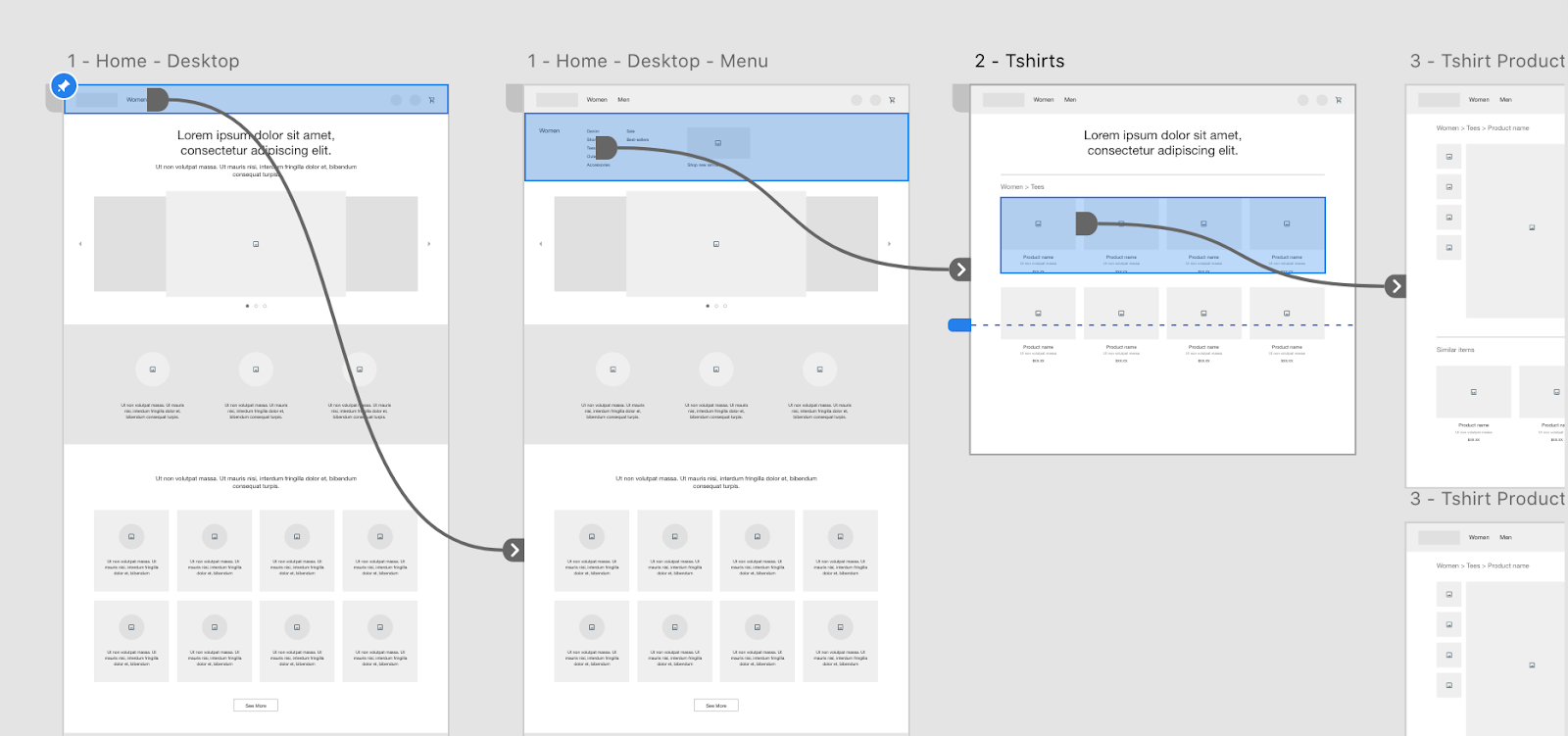Select wire arrow entering Home Desktop Menu artboard
Viewport: 1568px width, 736px height.
tap(514, 550)
